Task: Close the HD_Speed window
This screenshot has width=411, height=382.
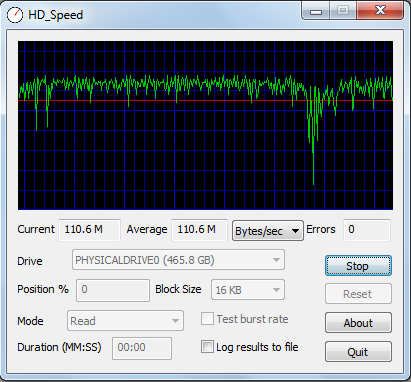Action: click(x=380, y=11)
